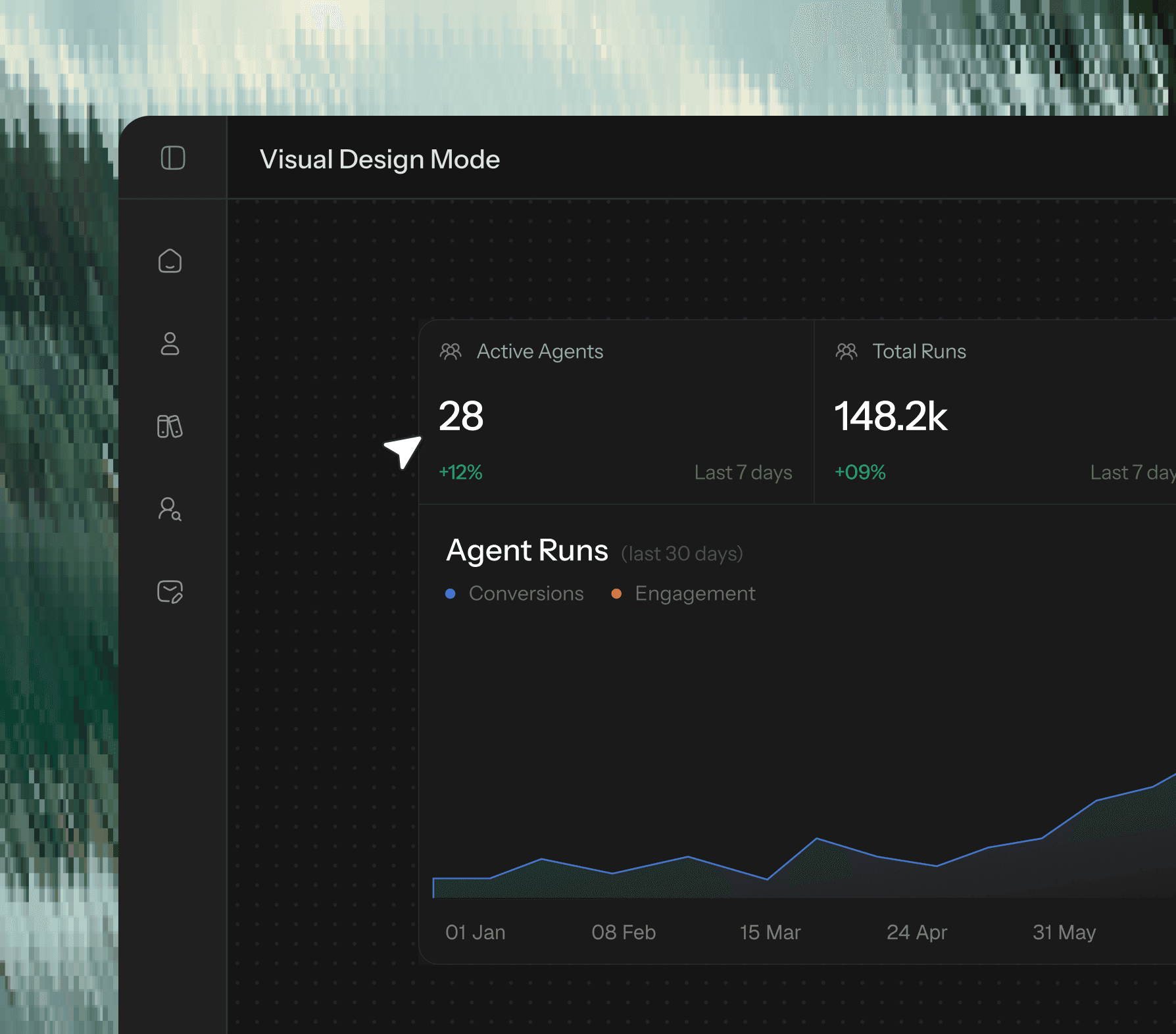The width and height of the screenshot is (1176, 1034).
Task: Click the Agent Runs heading
Action: (x=527, y=551)
